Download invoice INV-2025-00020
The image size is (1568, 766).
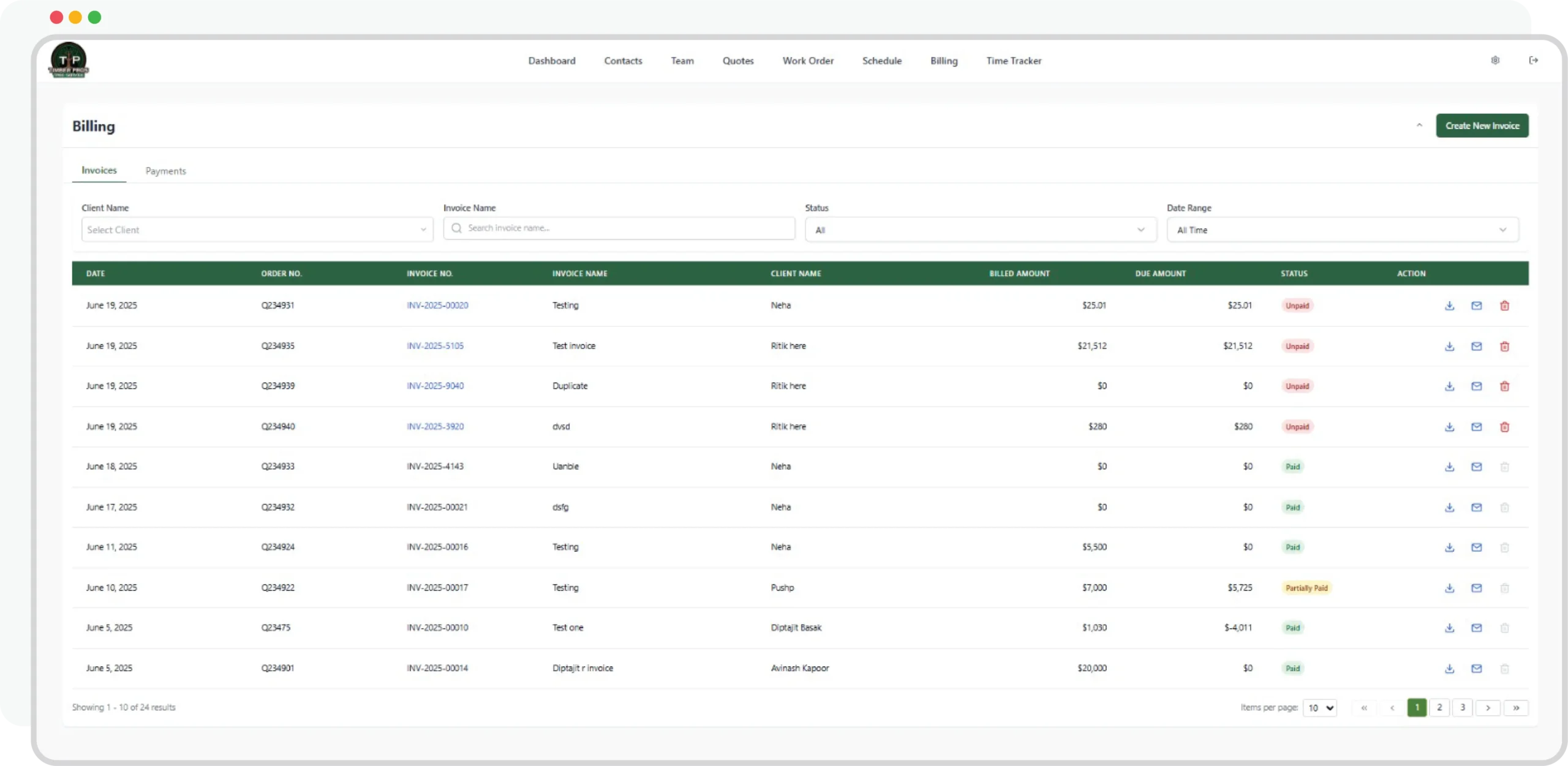pos(1449,306)
